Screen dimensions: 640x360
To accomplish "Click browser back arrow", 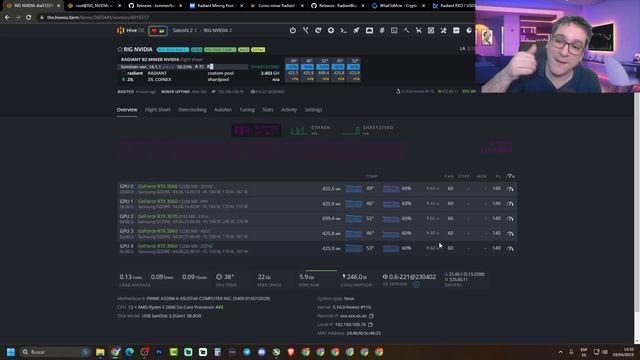I will tap(7, 18).
